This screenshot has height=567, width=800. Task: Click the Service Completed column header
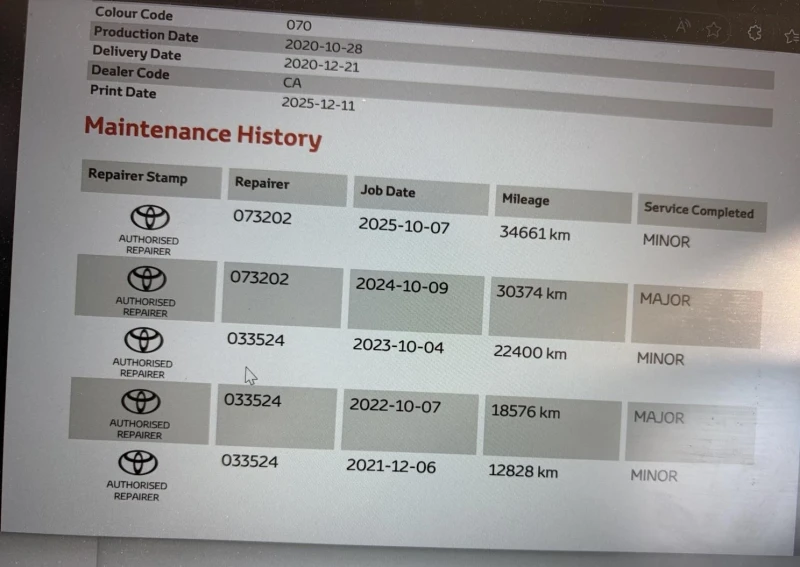click(702, 212)
